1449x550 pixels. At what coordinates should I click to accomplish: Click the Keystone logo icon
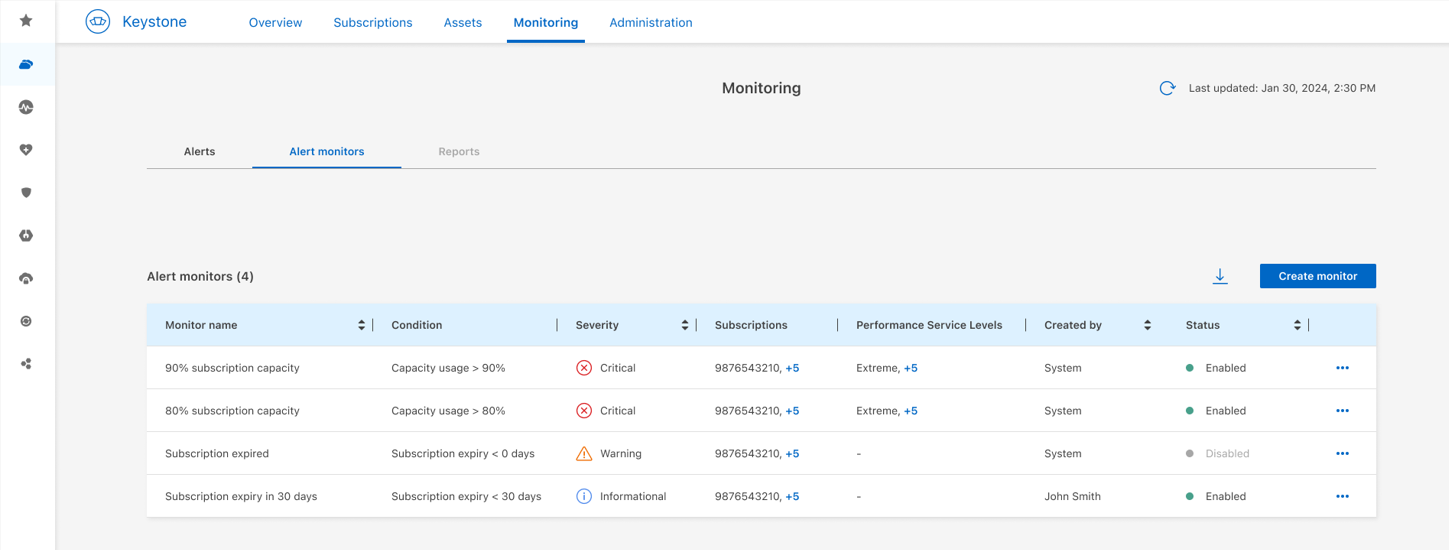point(98,22)
